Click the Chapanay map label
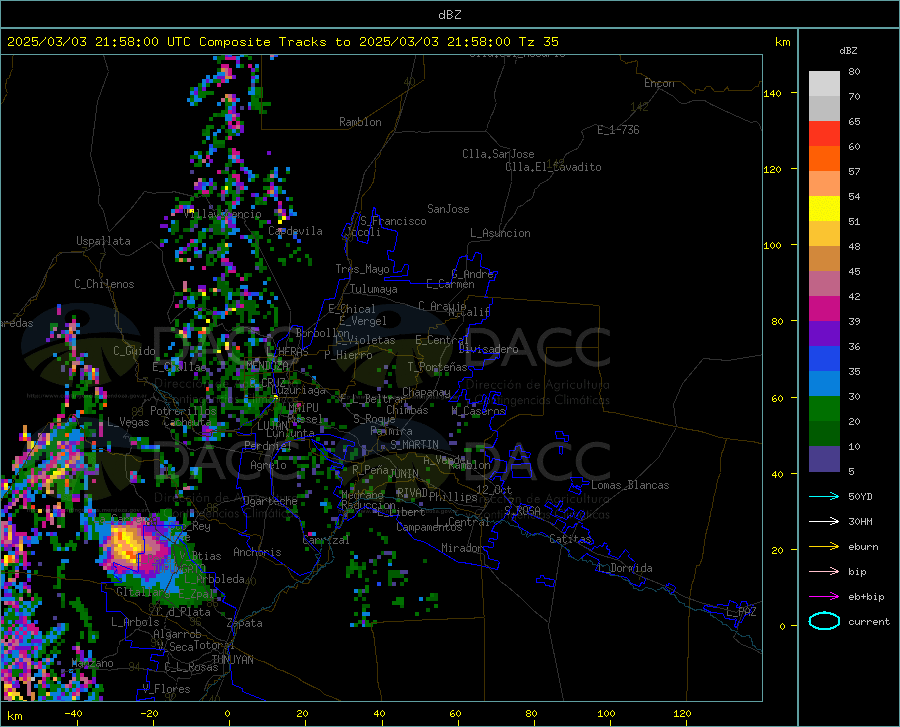Image resolution: width=900 pixels, height=727 pixels. coord(426,392)
